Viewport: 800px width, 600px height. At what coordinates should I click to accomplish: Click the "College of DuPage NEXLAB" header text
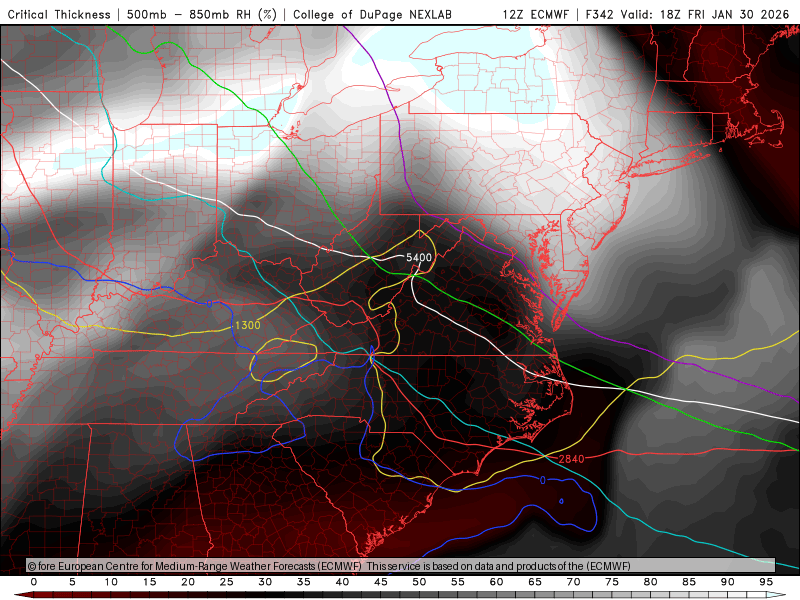(372, 14)
